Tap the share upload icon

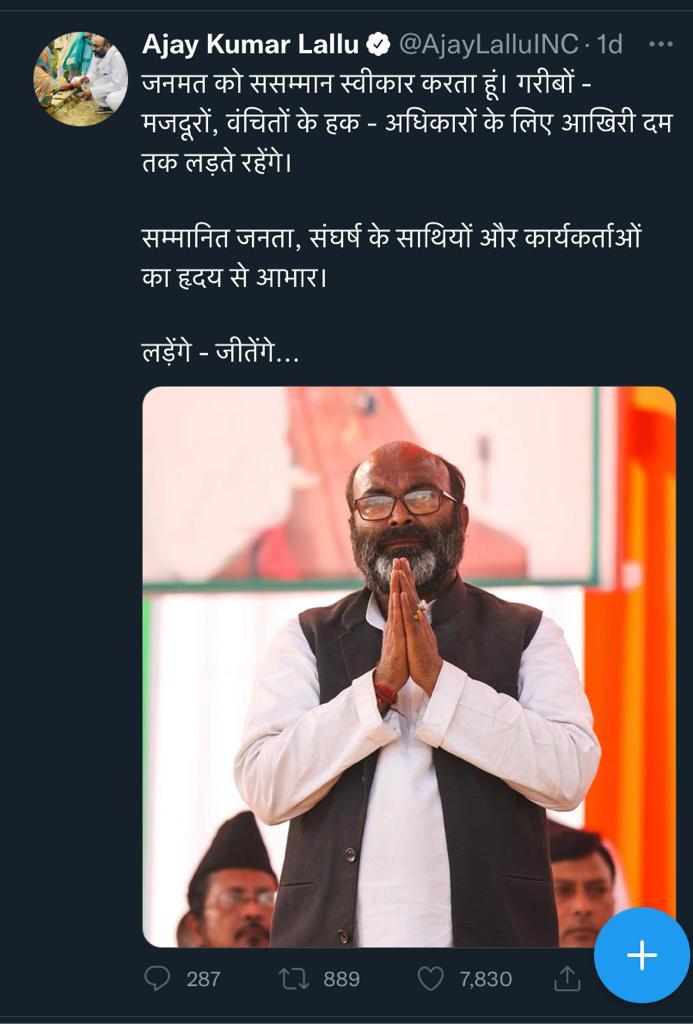pyautogui.click(x=567, y=978)
